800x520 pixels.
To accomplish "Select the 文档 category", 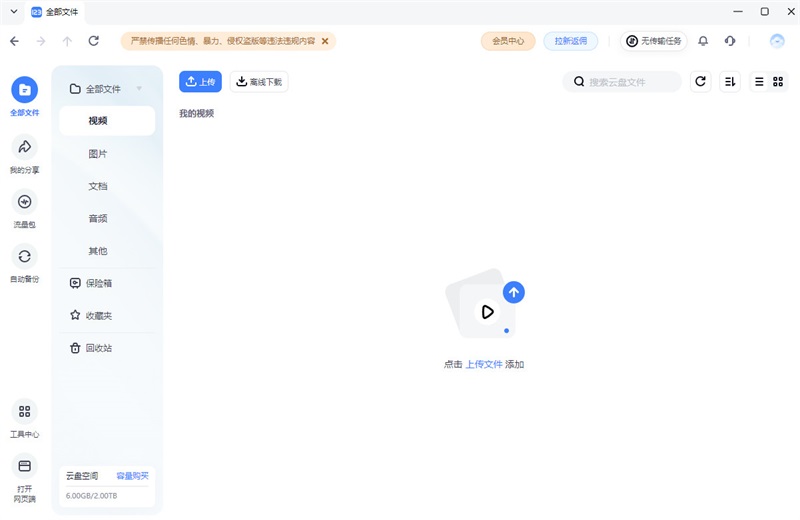I will (x=98, y=186).
